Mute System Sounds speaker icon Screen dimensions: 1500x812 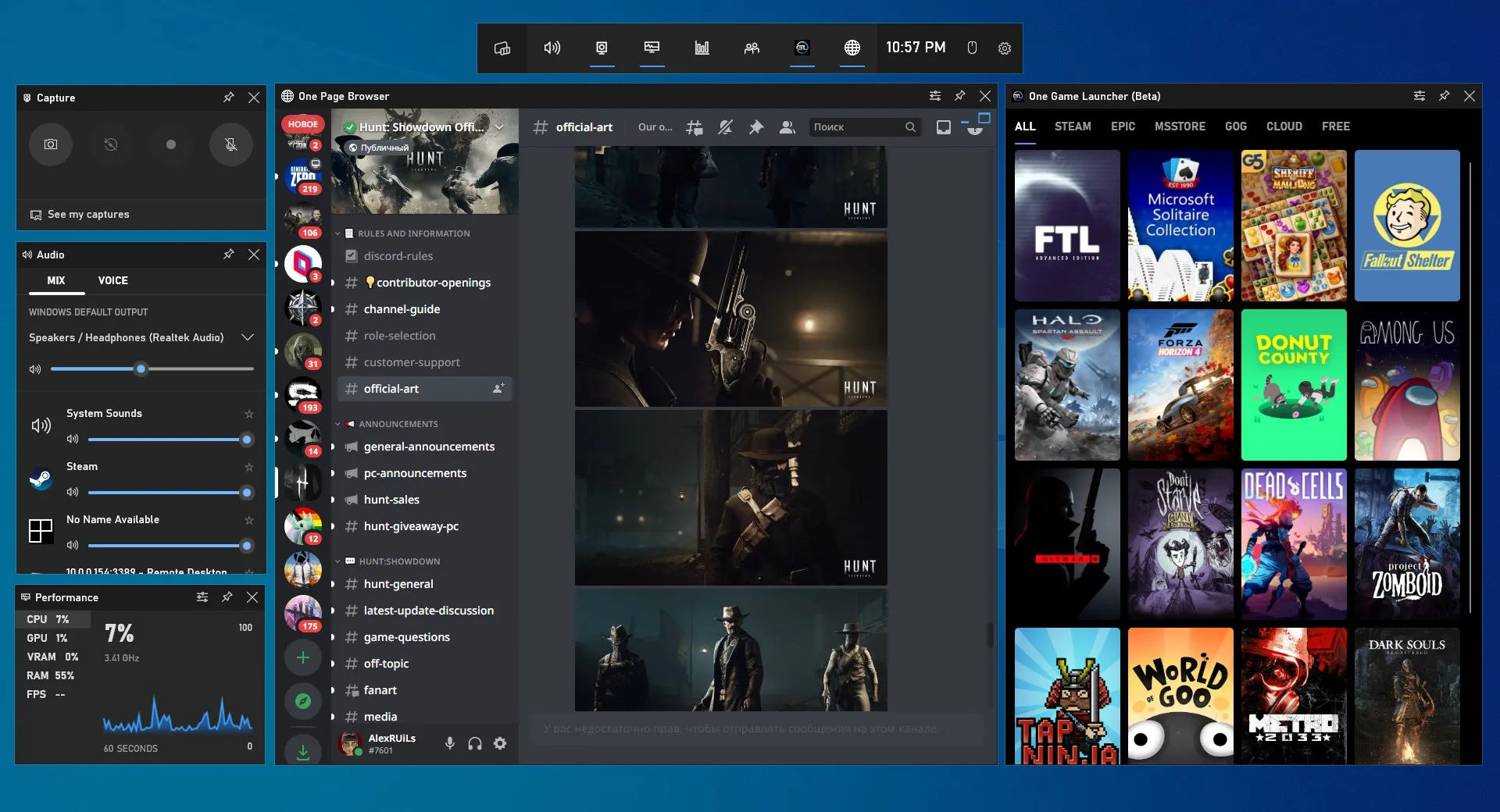point(73,439)
